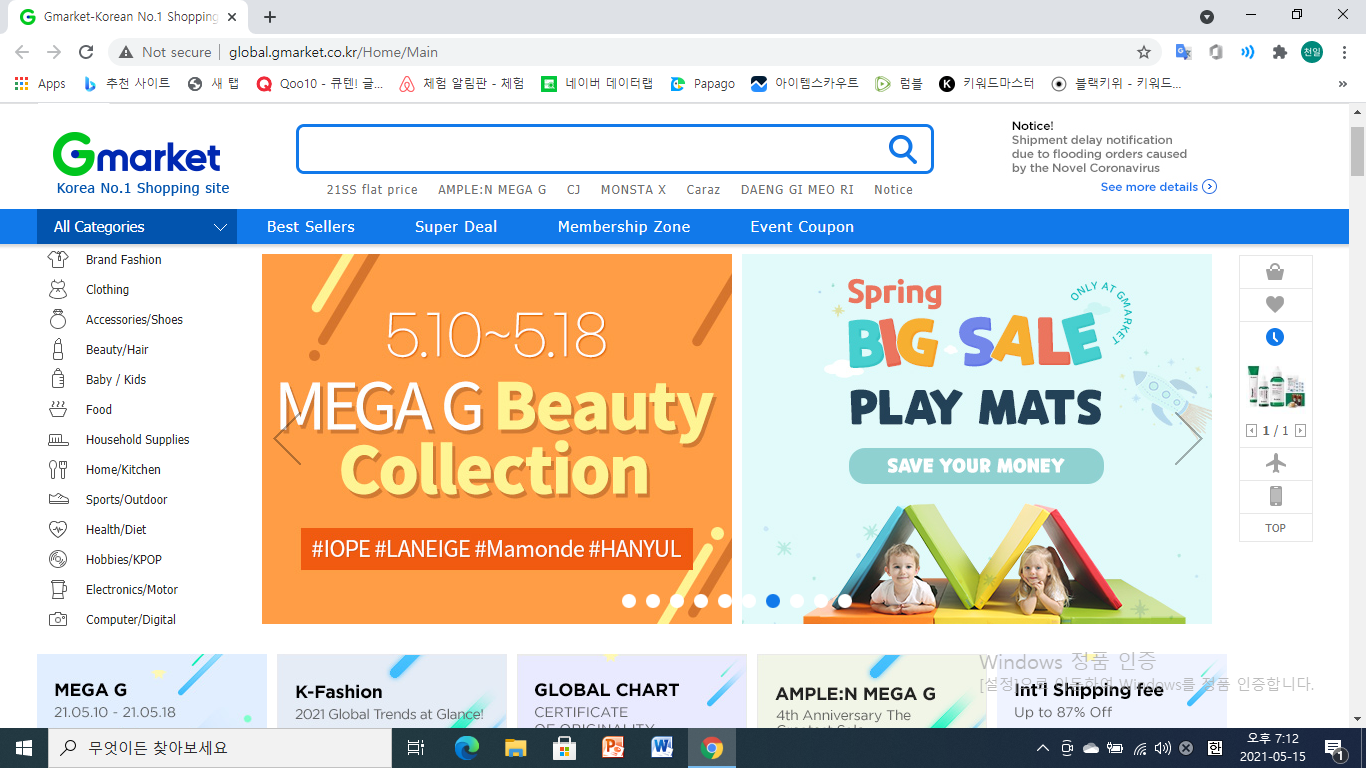Click the MONSTA X keyword link

coord(633,190)
